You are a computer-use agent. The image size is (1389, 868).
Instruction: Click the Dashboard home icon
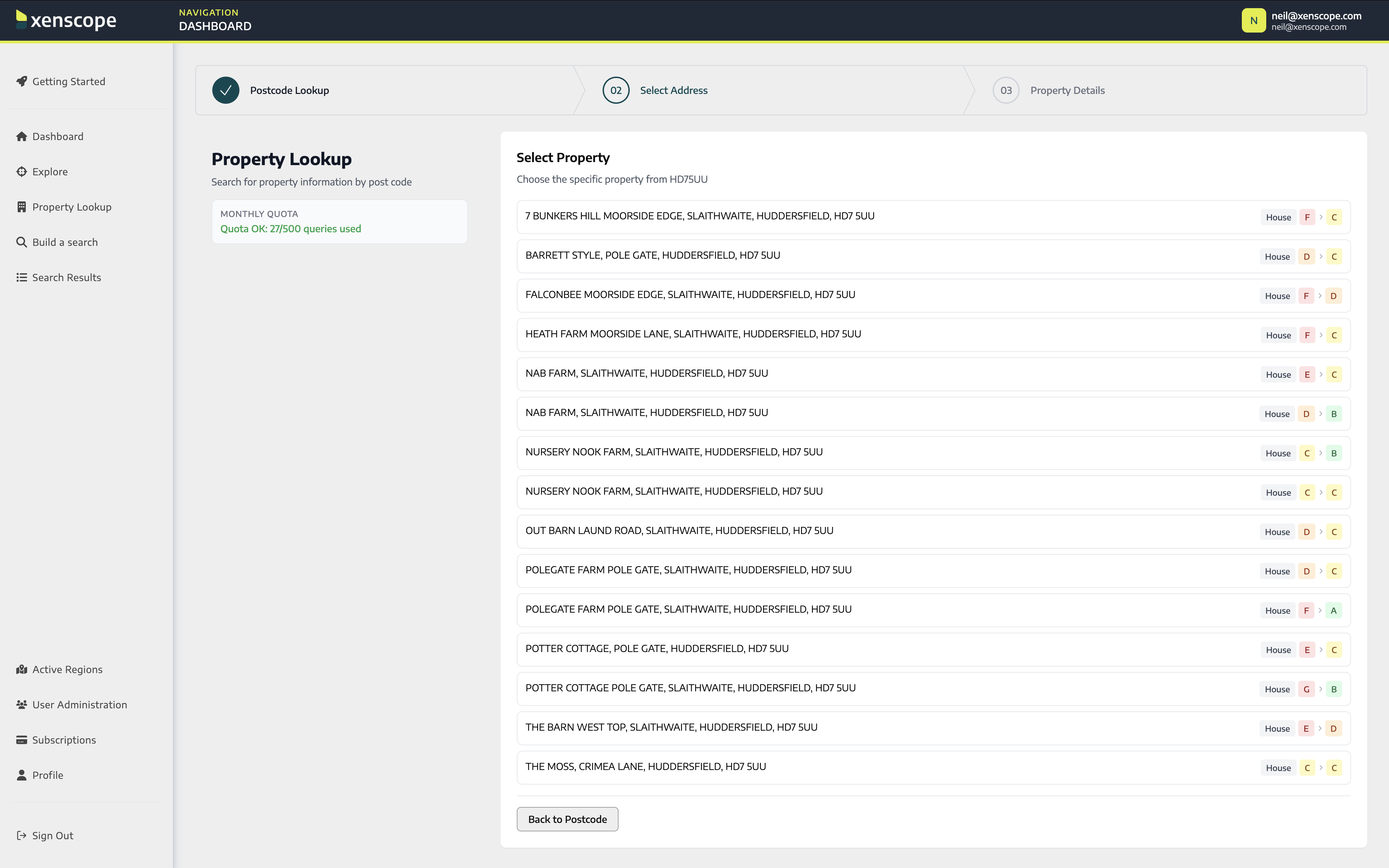[x=22, y=136]
